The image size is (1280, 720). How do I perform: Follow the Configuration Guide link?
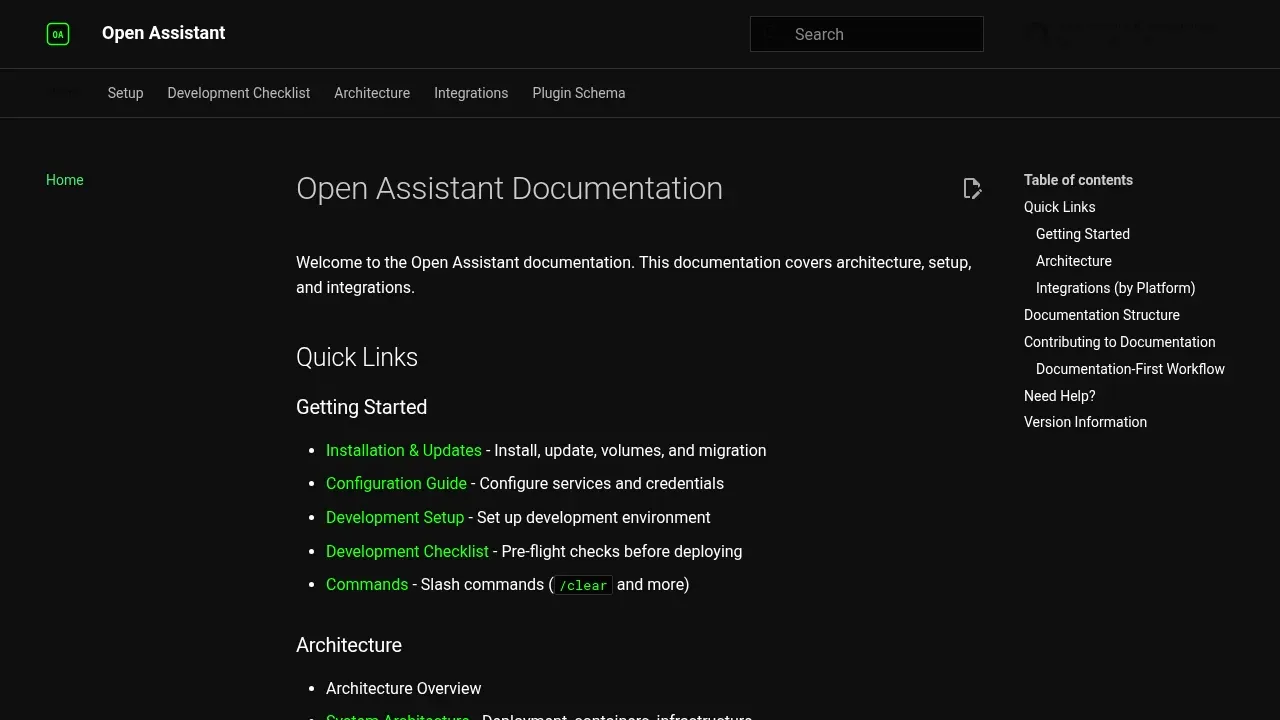(x=396, y=483)
